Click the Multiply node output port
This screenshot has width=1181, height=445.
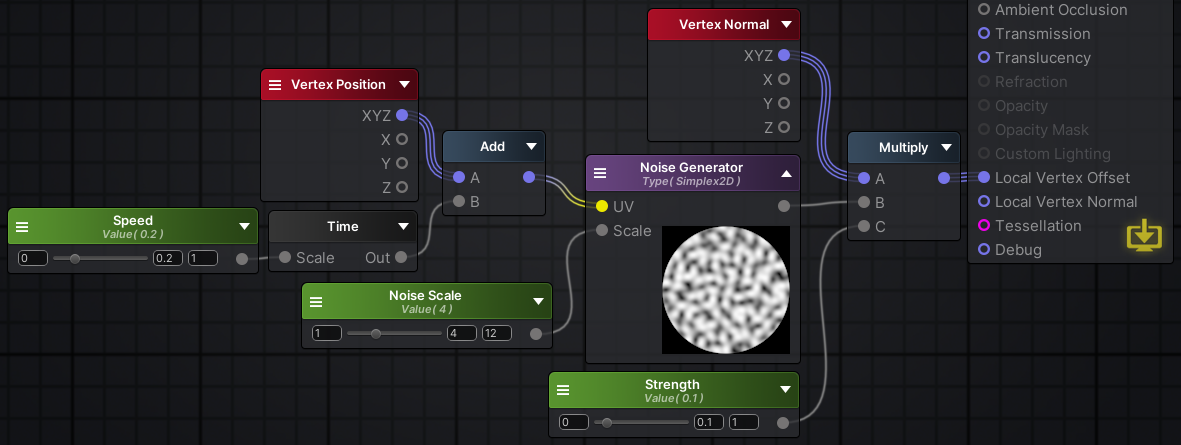[944, 178]
